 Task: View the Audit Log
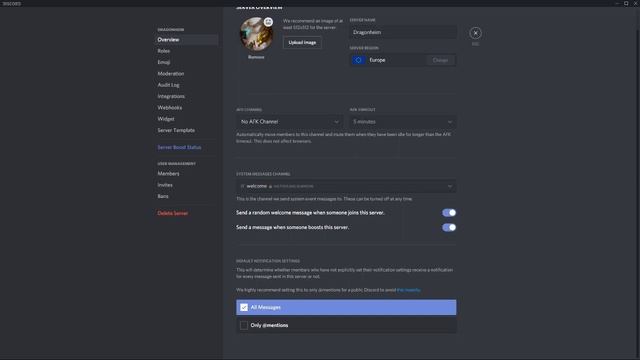[168, 85]
